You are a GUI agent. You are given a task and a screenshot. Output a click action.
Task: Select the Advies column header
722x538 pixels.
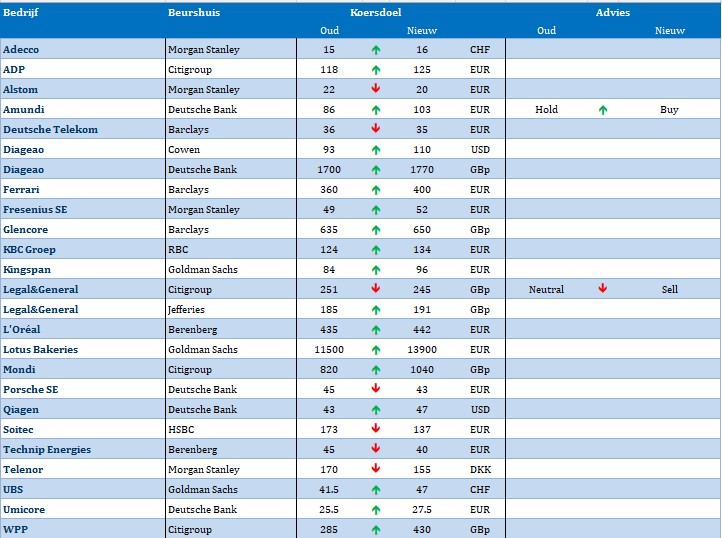pos(613,12)
